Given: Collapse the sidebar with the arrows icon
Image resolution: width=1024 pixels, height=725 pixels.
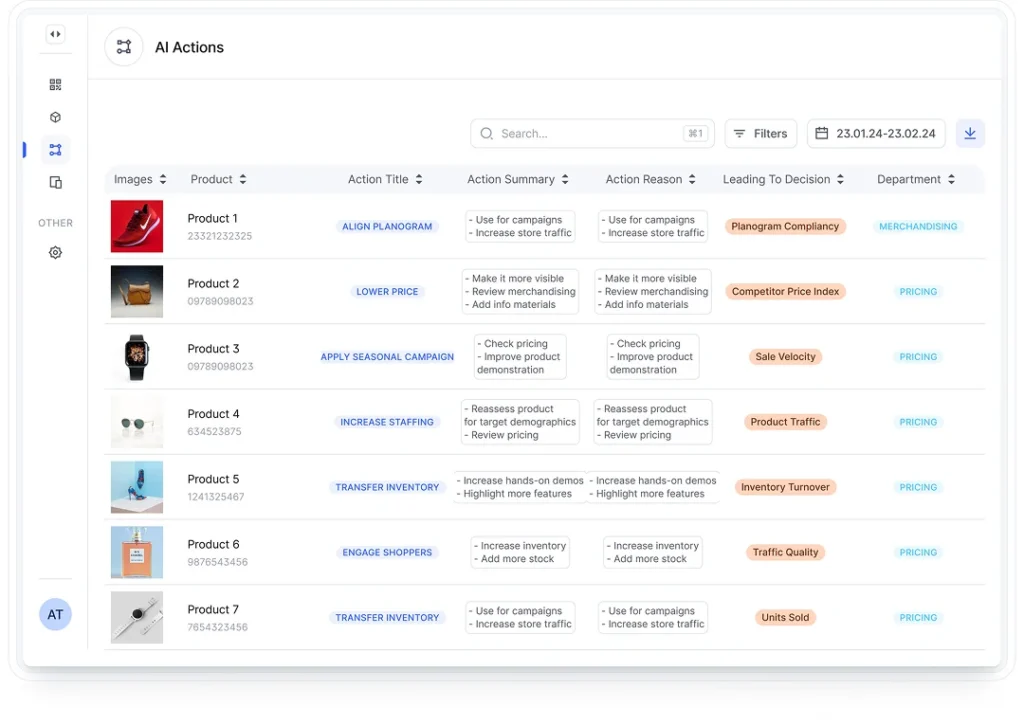Looking at the screenshot, I should pyautogui.click(x=55, y=34).
